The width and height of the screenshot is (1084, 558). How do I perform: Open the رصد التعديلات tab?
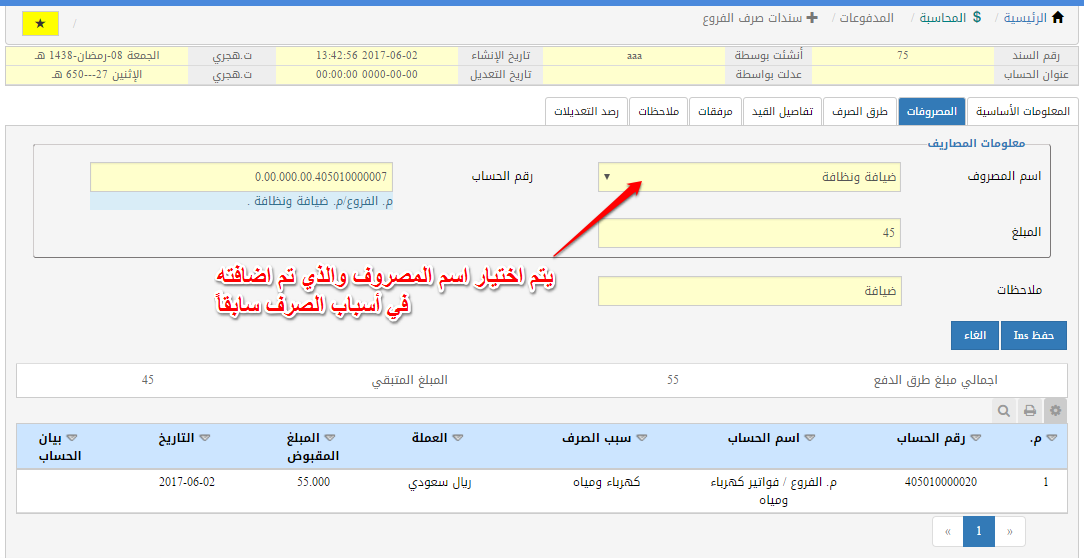tap(587, 112)
